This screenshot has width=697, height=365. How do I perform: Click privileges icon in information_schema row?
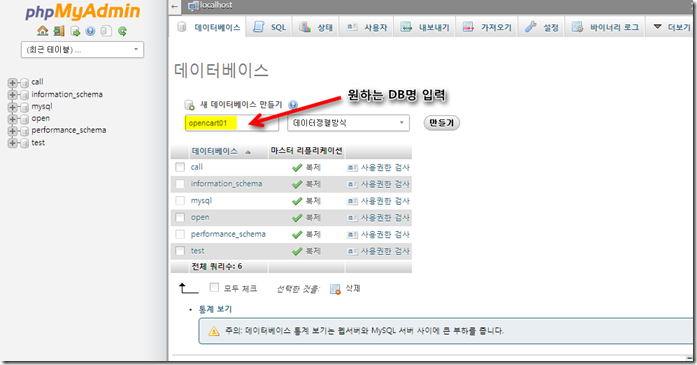pyautogui.click(x=352, y=184)
